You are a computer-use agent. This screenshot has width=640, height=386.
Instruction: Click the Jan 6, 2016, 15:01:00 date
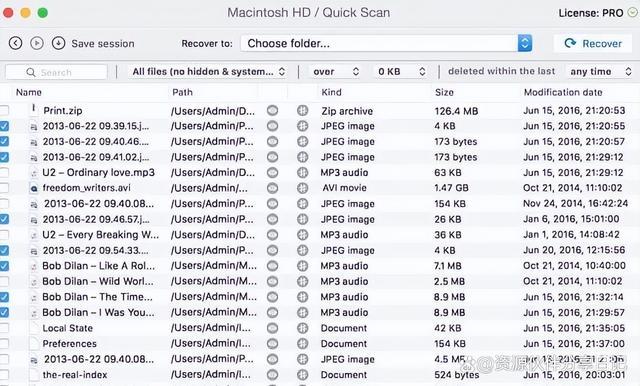pos(571,219)
